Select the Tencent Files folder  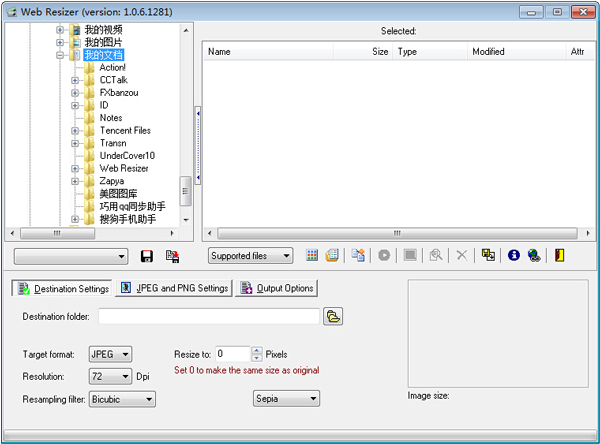pos(125,131)
